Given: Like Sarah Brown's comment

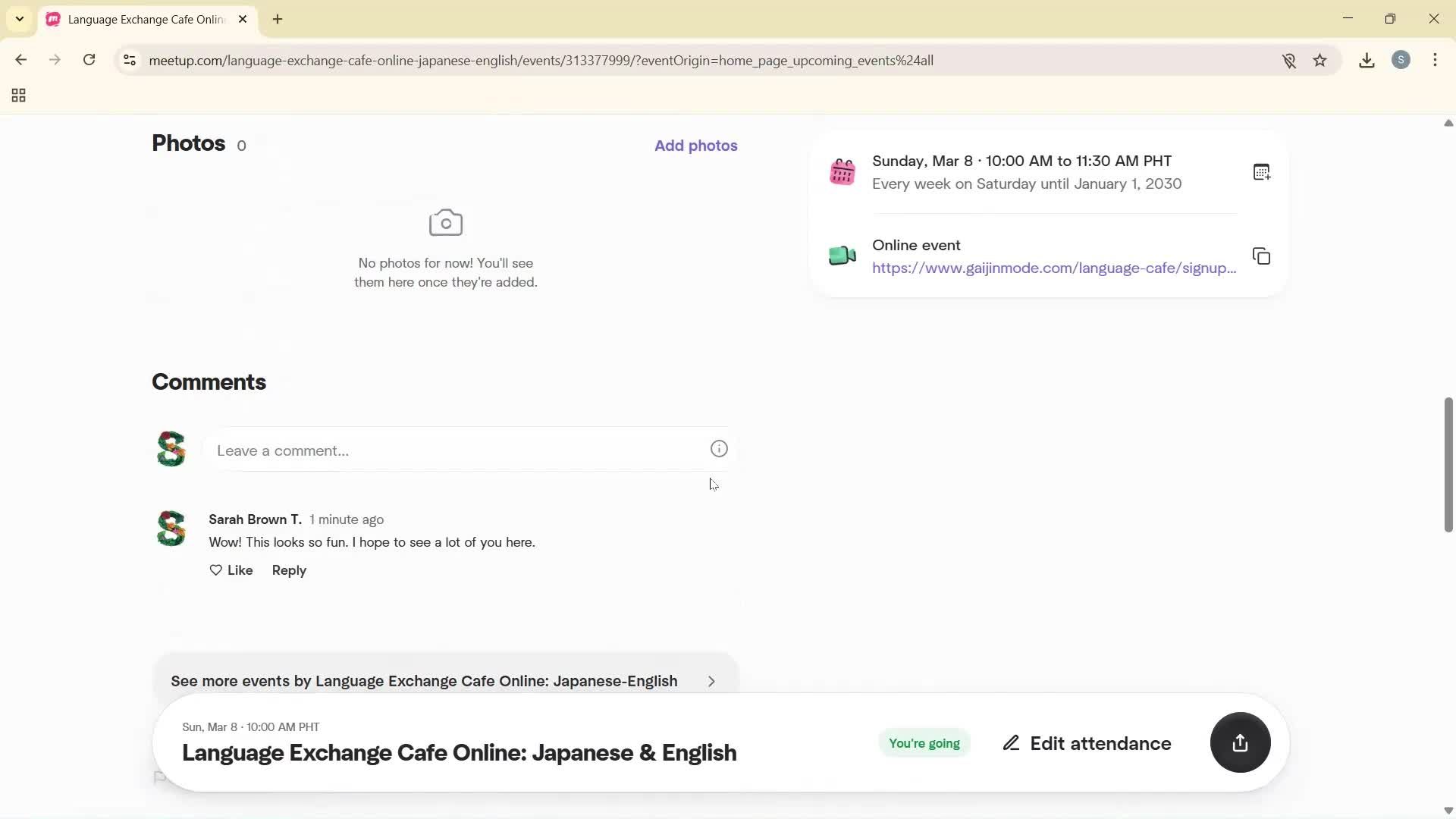Looking at the screenshot, I should click(231, 570).
